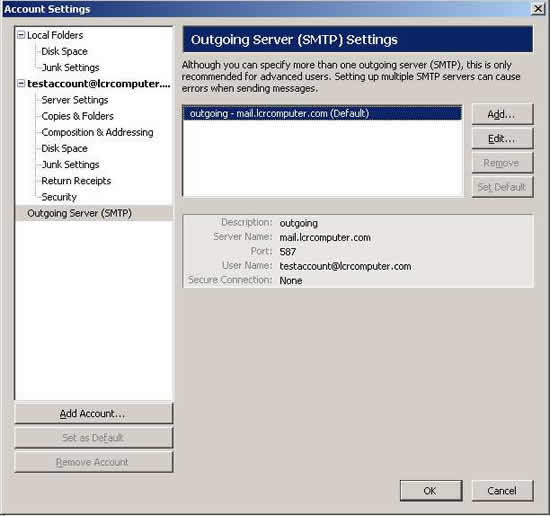Open Junk Settings under Local Folders
Screen dimensions: 550x516
(x=70, y=67)
